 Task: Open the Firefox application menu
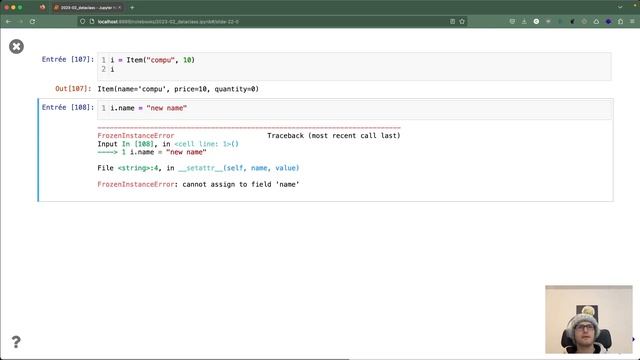(x=632, y=21)
